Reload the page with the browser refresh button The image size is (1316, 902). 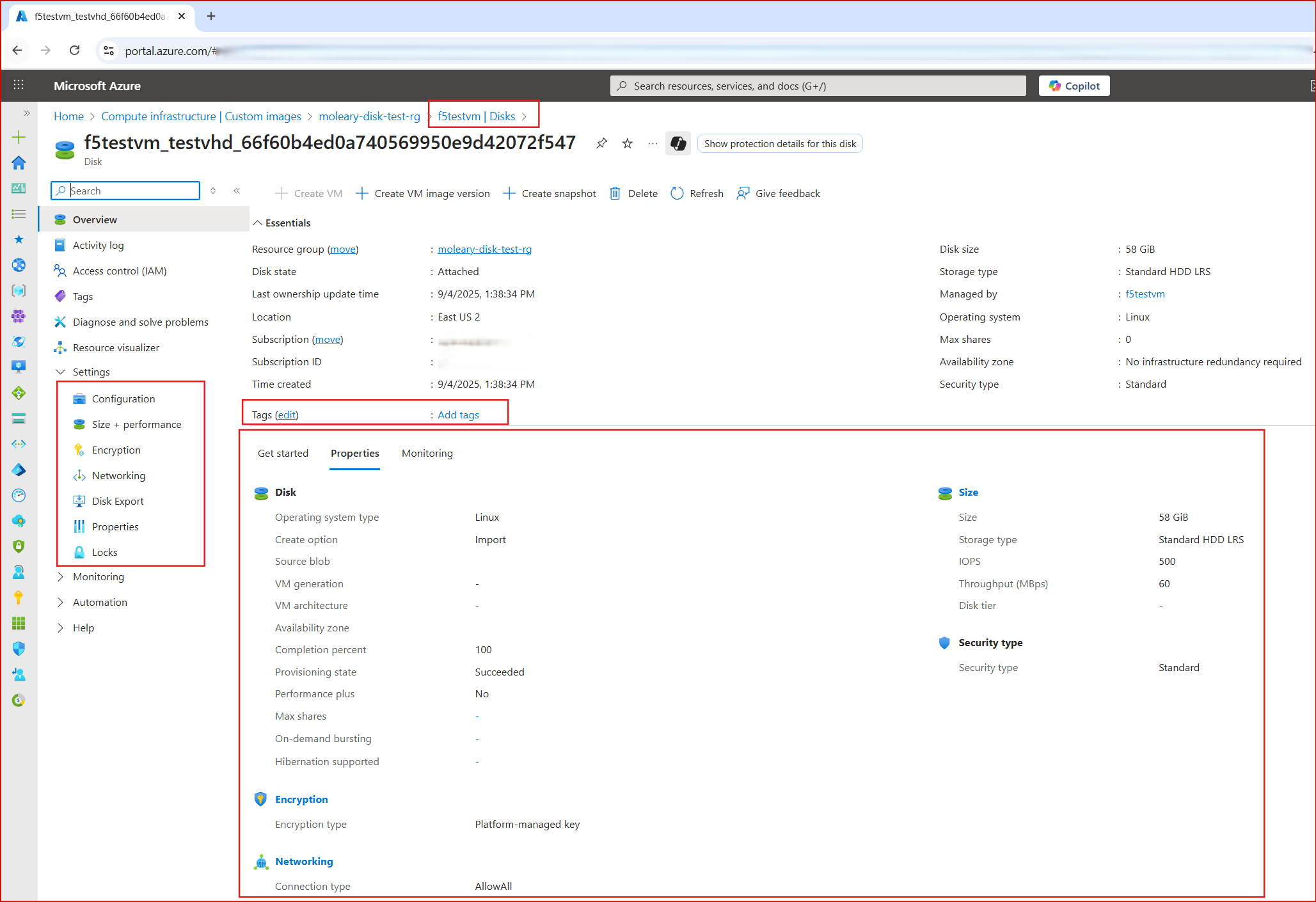coord(75,51)
